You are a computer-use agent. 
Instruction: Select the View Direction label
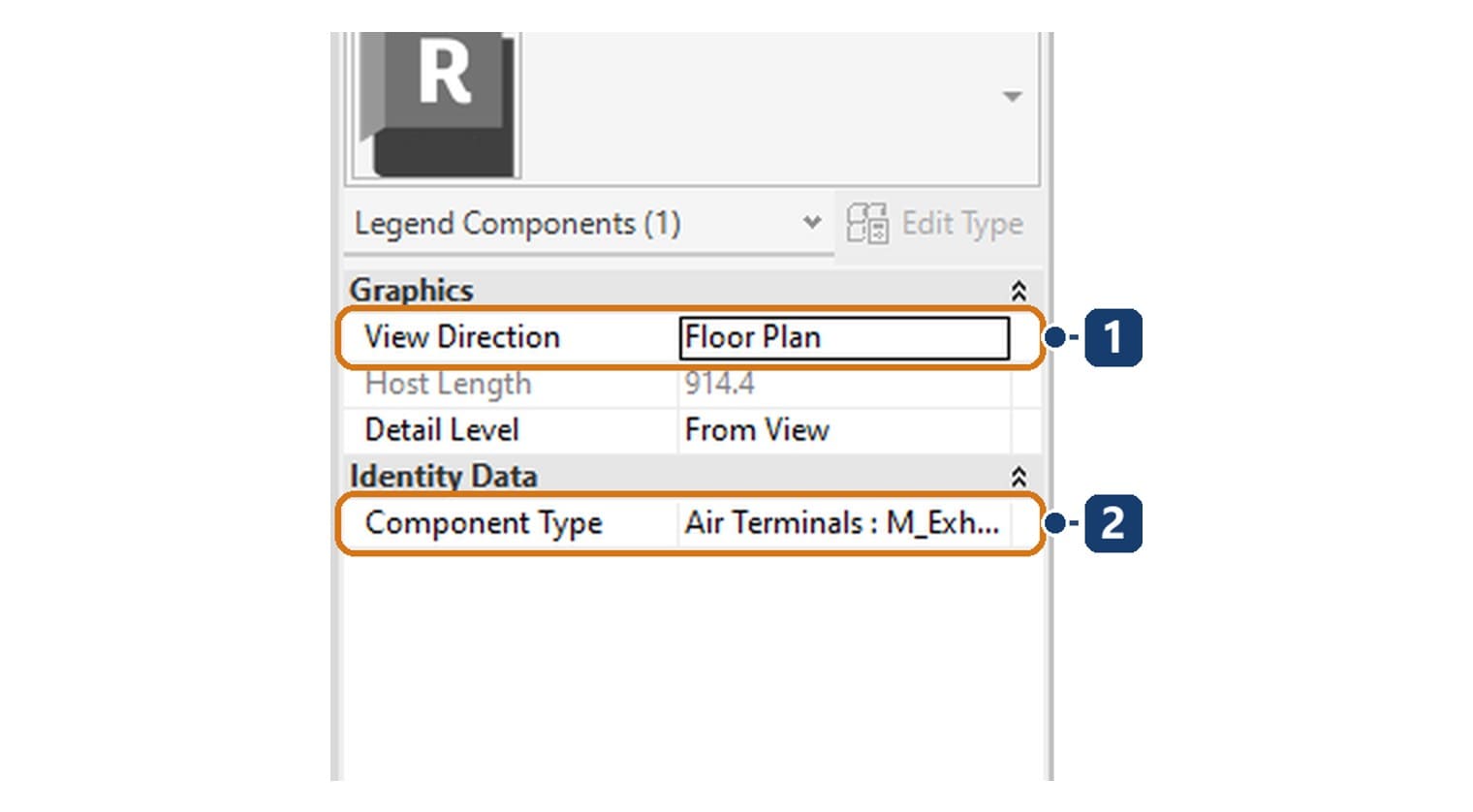pos(462,337)
